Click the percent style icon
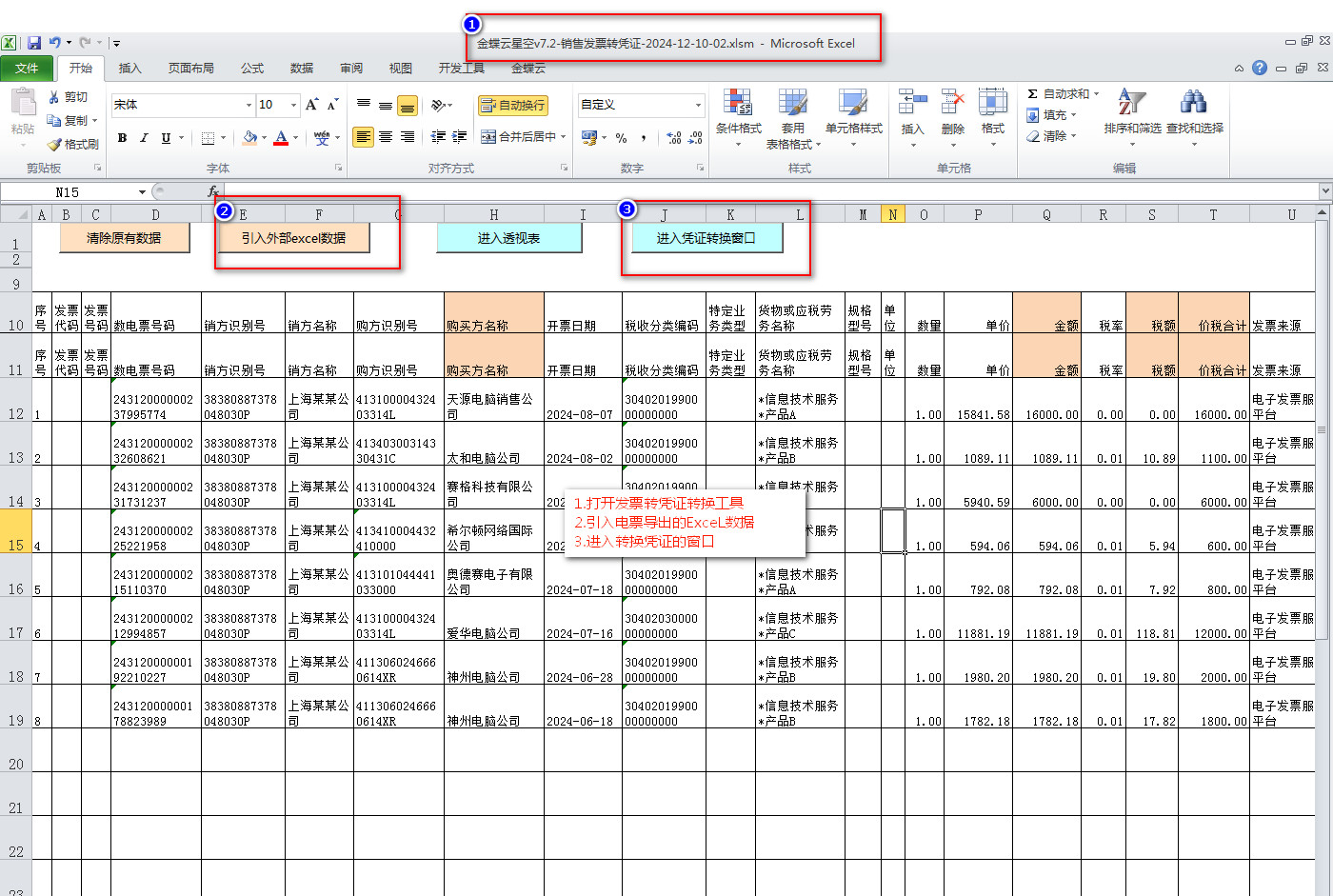 (x=621, y=138)
